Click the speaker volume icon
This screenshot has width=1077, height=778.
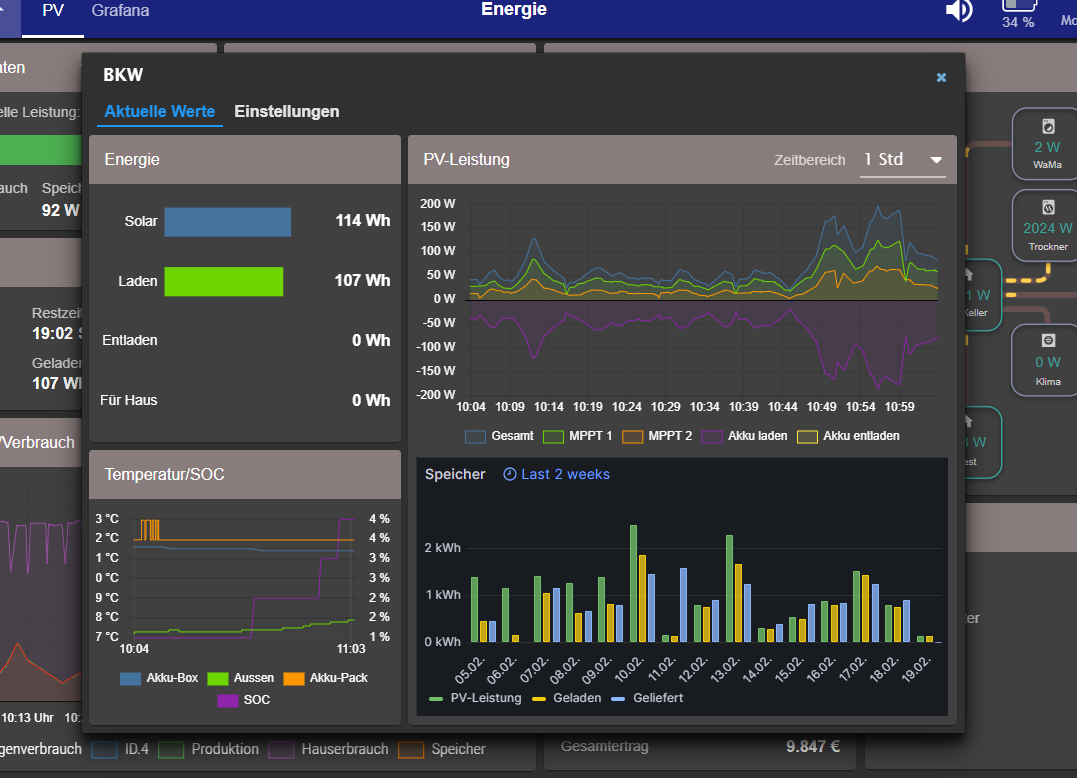(x=959, y=10)
